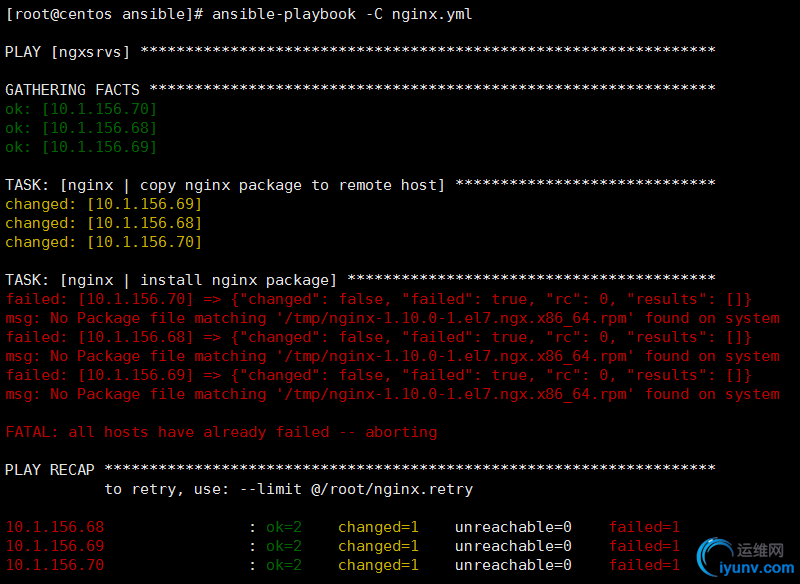800x584 pixels.
Task: Click the iyunv.com watermark logo icon
Action: click(x=715, y=557)
